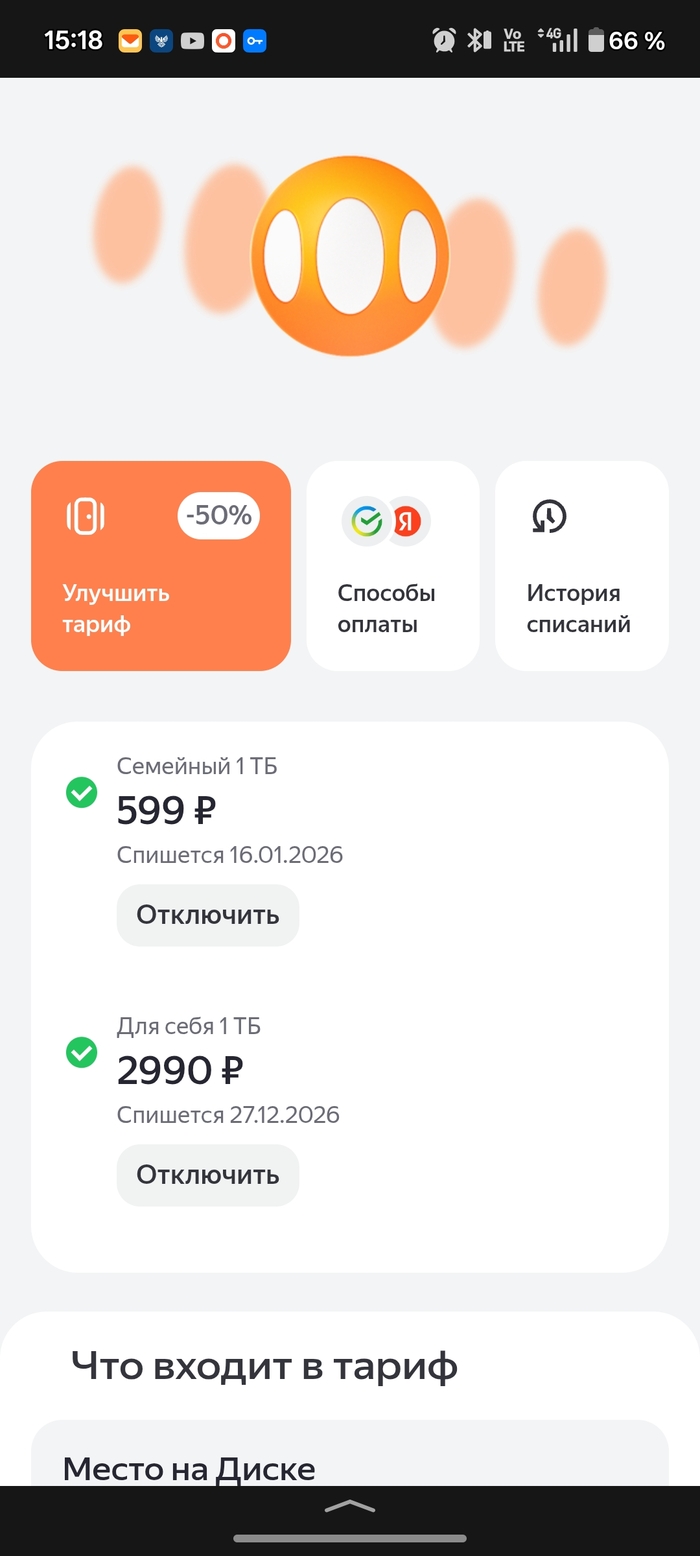Viewport: 700px width, 1556px height.
Task: Tap the red Yandex Я payment icon
Action: tap(407, 521)
